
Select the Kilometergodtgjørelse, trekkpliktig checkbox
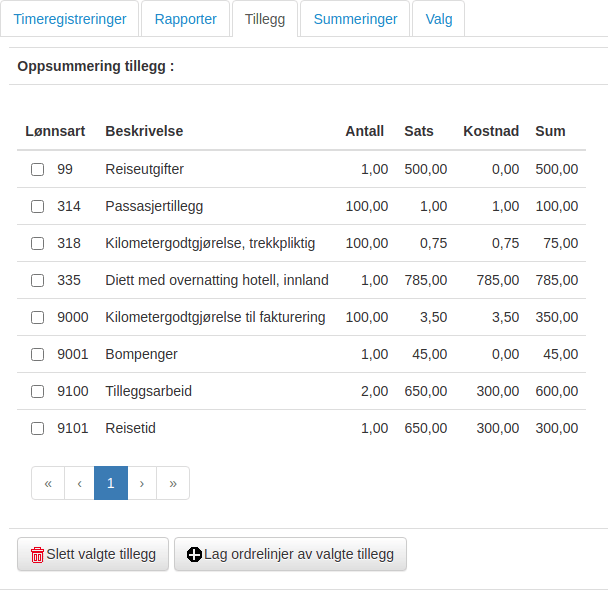[x=38, y=243]
